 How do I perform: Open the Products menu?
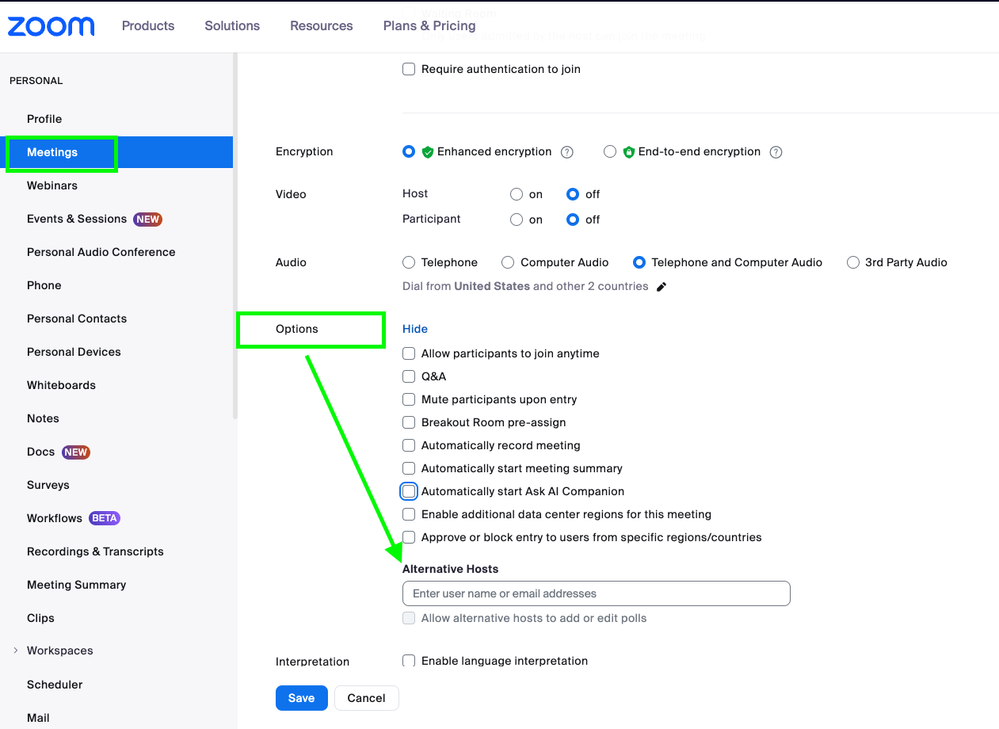point(148,26)
